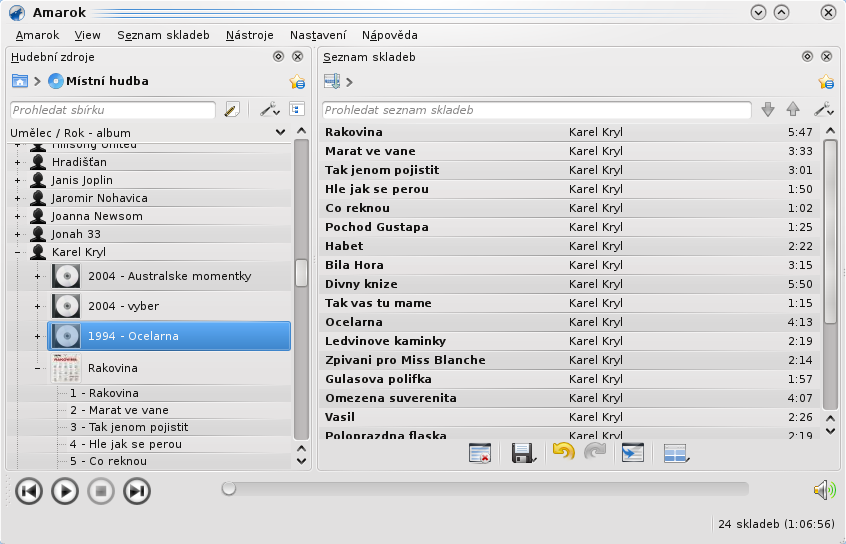Click the playlist vertical scrollbar handle
Screen dimensions: 846x544
830,230
